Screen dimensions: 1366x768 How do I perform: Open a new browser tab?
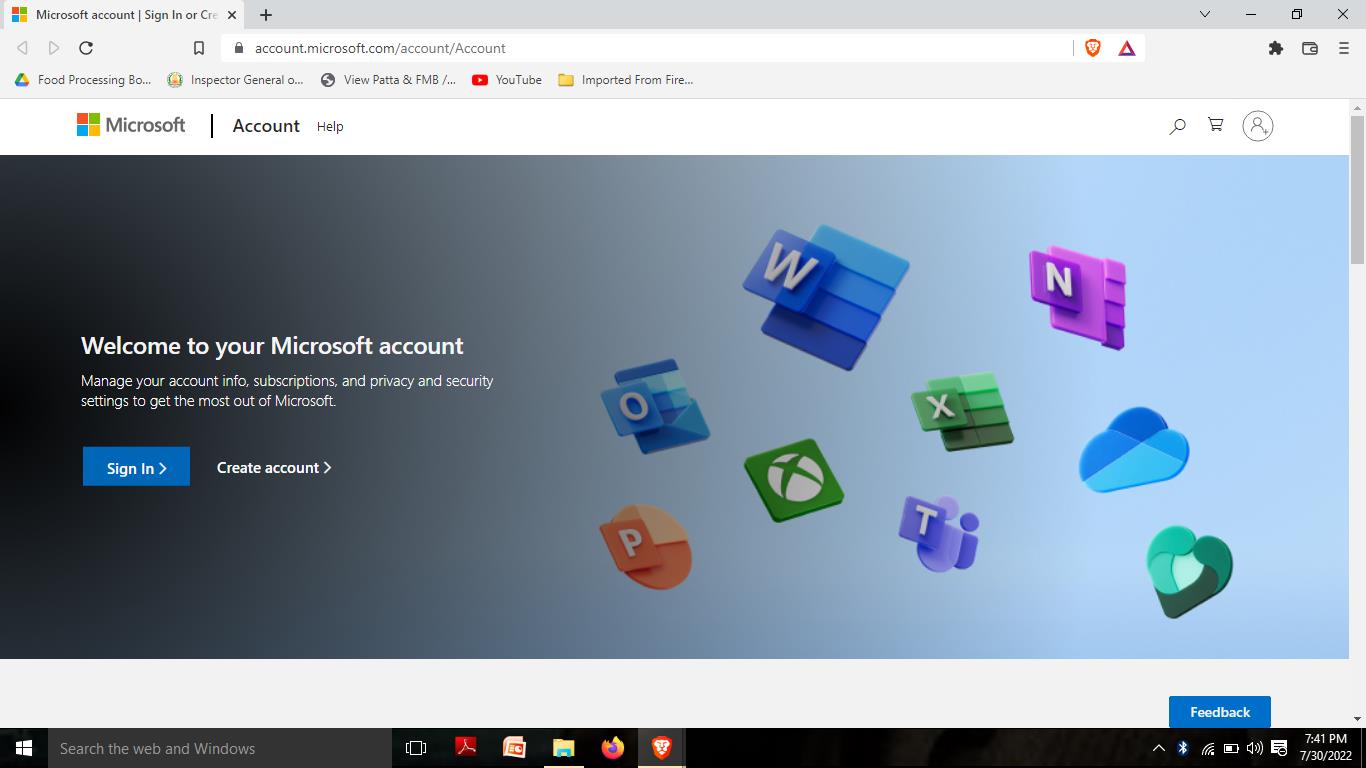[x=266, y=15]
